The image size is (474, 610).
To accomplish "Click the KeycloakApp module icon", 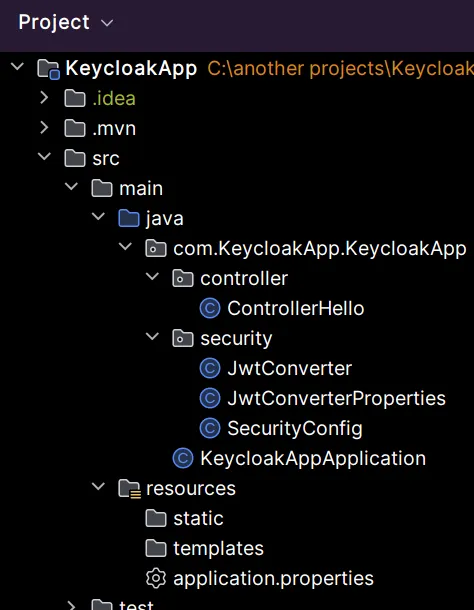I will 48,69.
